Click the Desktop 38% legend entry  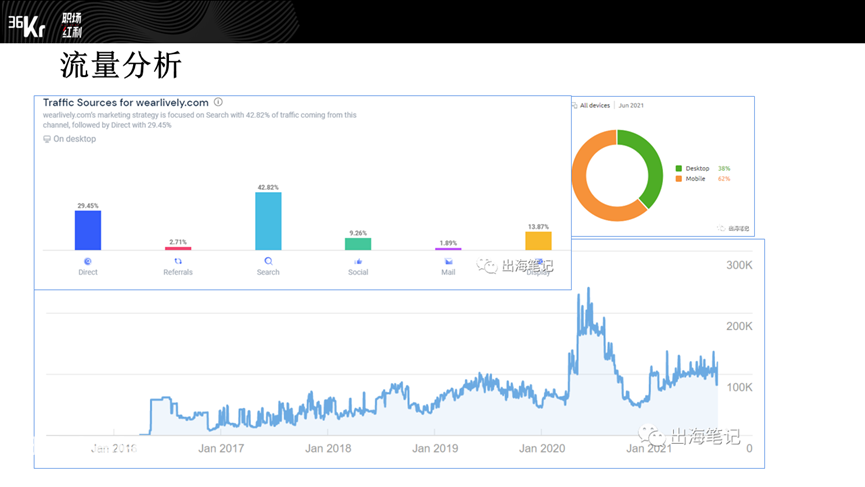click(703, 168)
